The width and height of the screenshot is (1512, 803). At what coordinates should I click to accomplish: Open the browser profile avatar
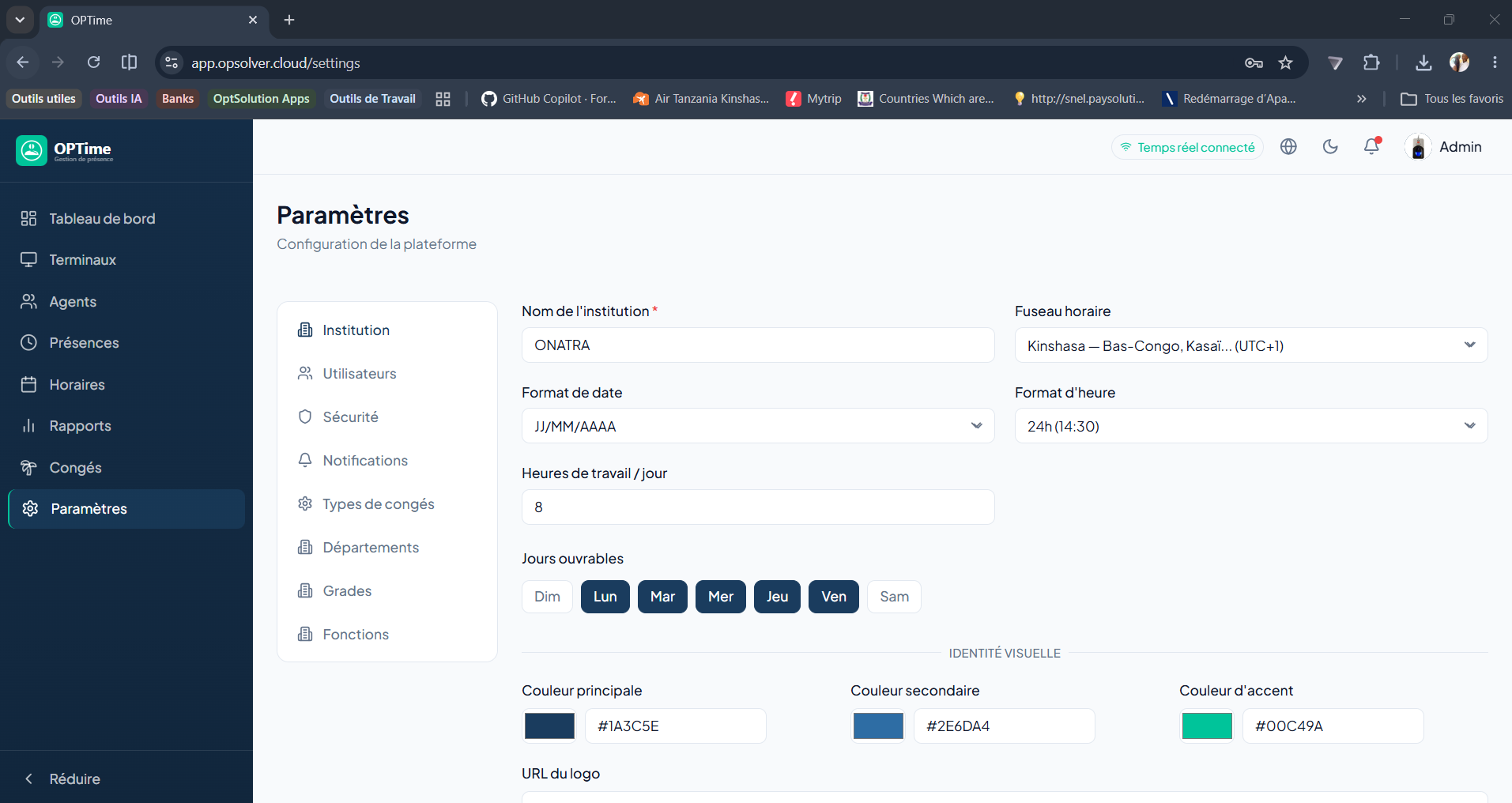click(x=1459, y=62)
